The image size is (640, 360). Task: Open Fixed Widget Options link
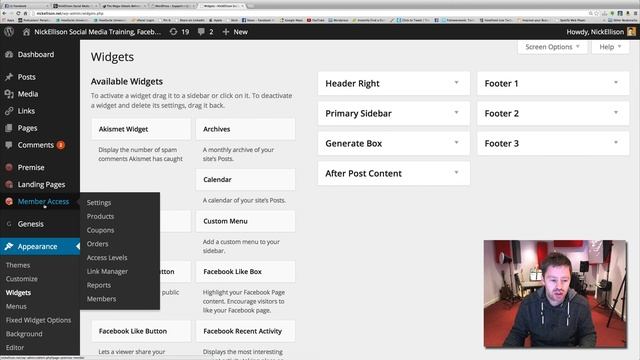[x=38, y=320]
